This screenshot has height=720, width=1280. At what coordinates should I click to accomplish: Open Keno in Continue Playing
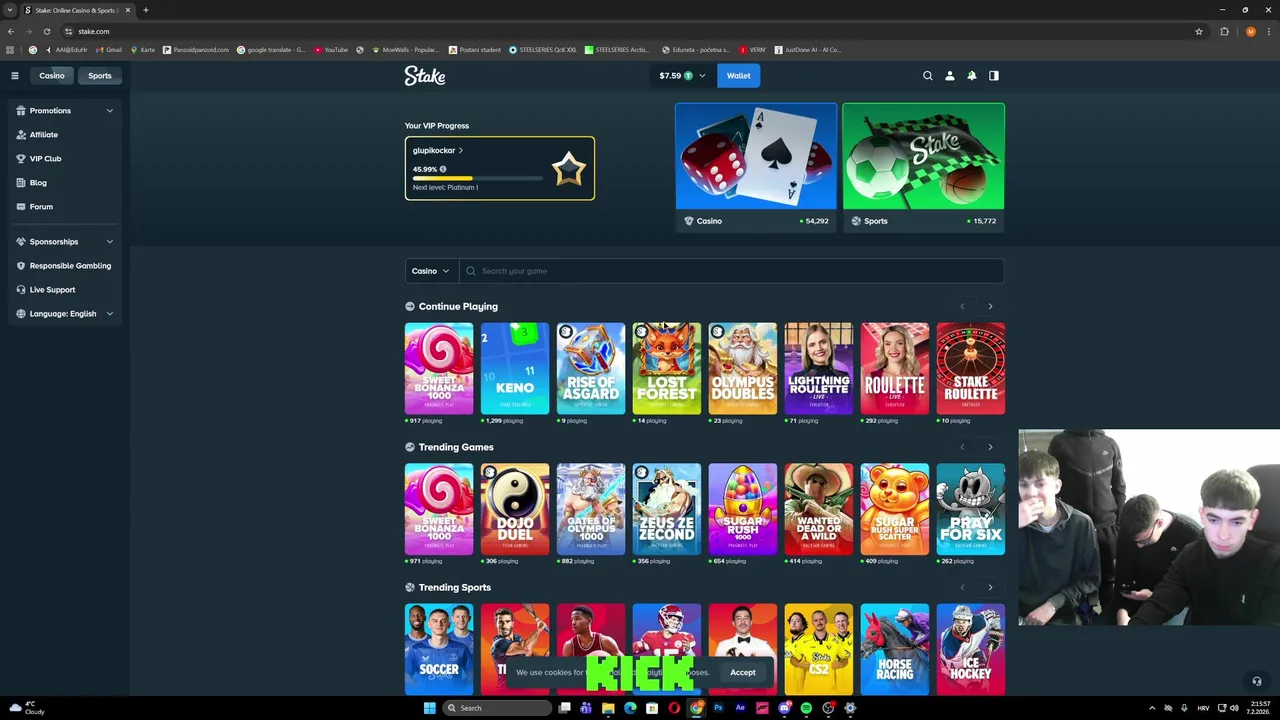tap(515, 368)
